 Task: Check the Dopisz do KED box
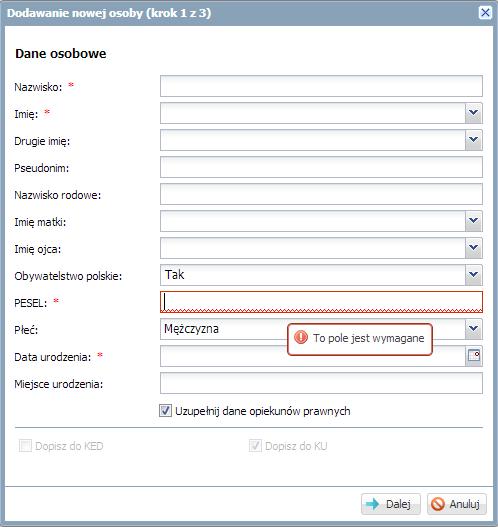tap(25, 446)
